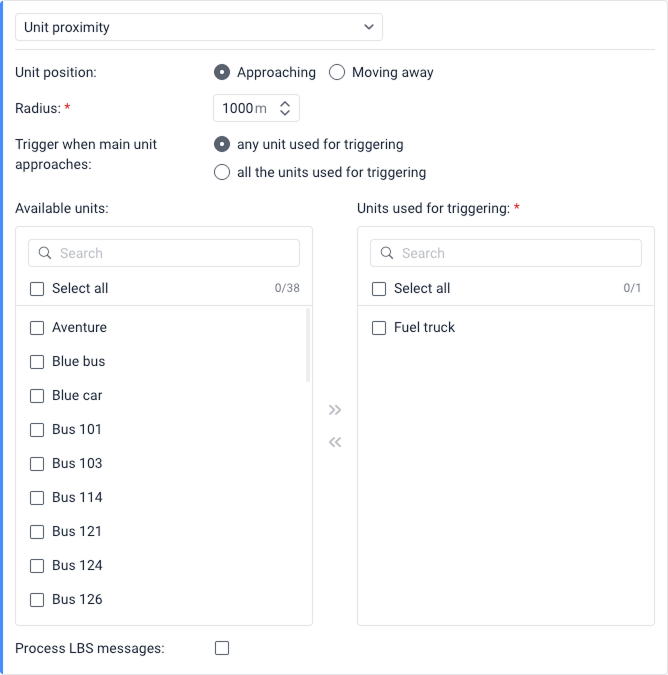Click the Available units list scrollbar
The image size is (668, 675).
click(307, 345)
